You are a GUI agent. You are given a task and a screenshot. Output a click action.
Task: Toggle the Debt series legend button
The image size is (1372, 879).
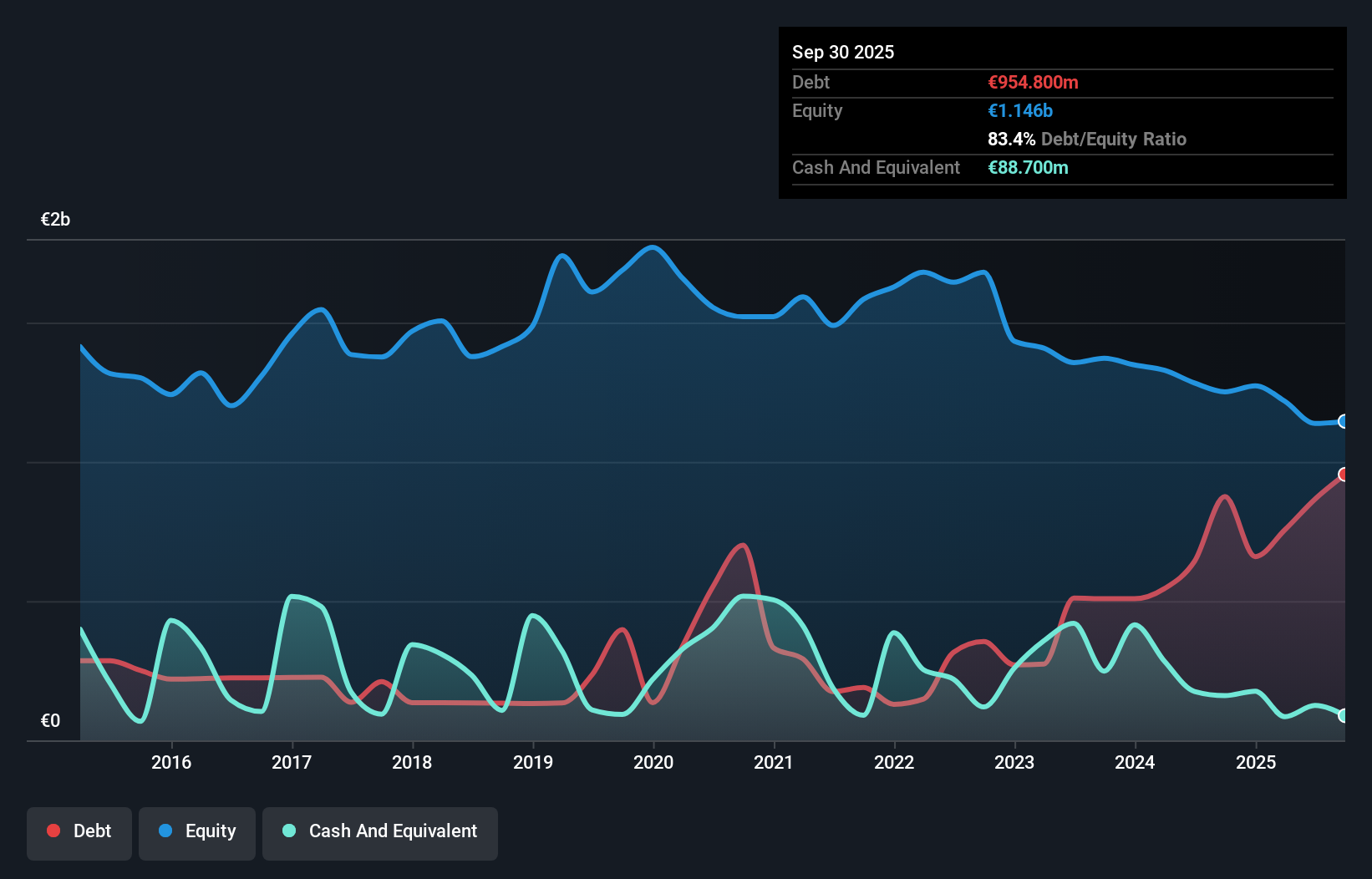(79, 833)
